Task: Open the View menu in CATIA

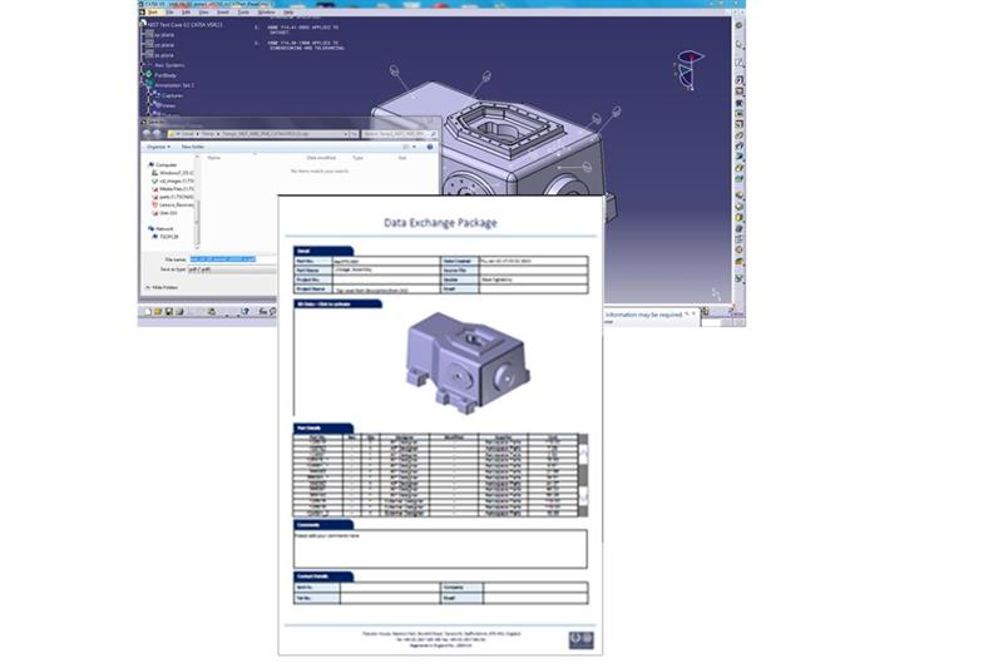Action: pos(203,12)
